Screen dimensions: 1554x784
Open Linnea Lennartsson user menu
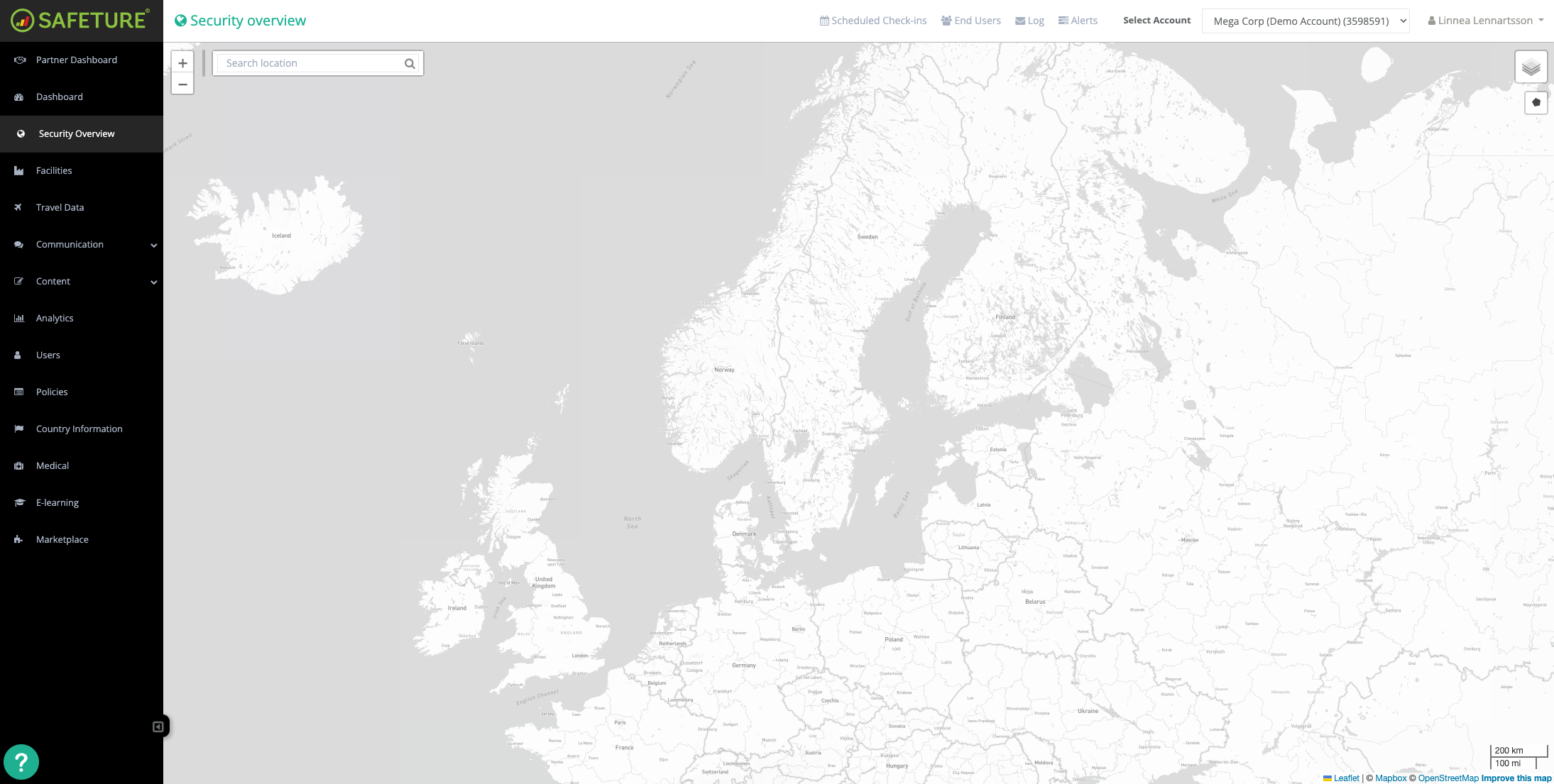tap(1485, 21)
